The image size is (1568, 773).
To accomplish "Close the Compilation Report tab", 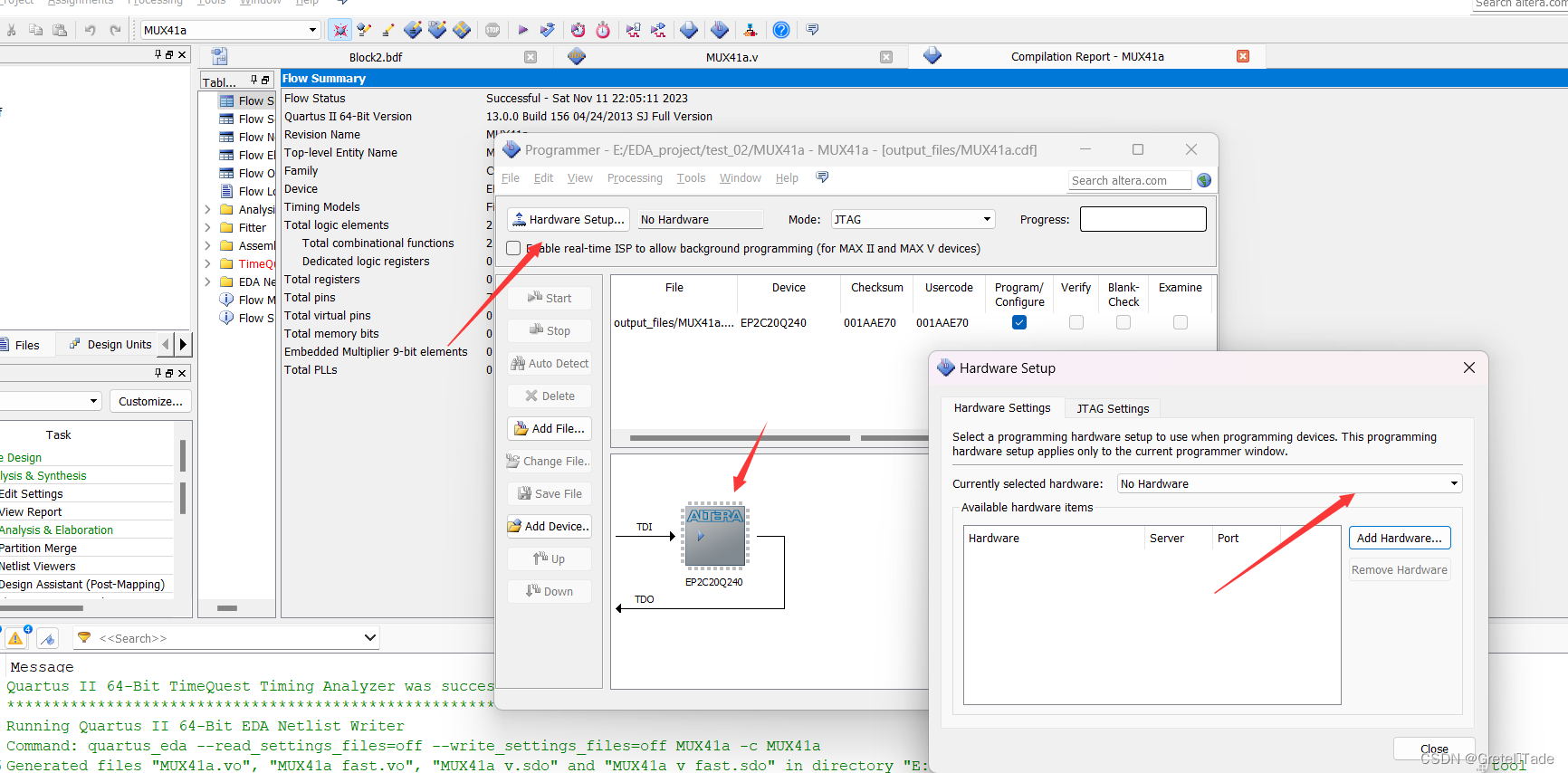I will 1243,56.
